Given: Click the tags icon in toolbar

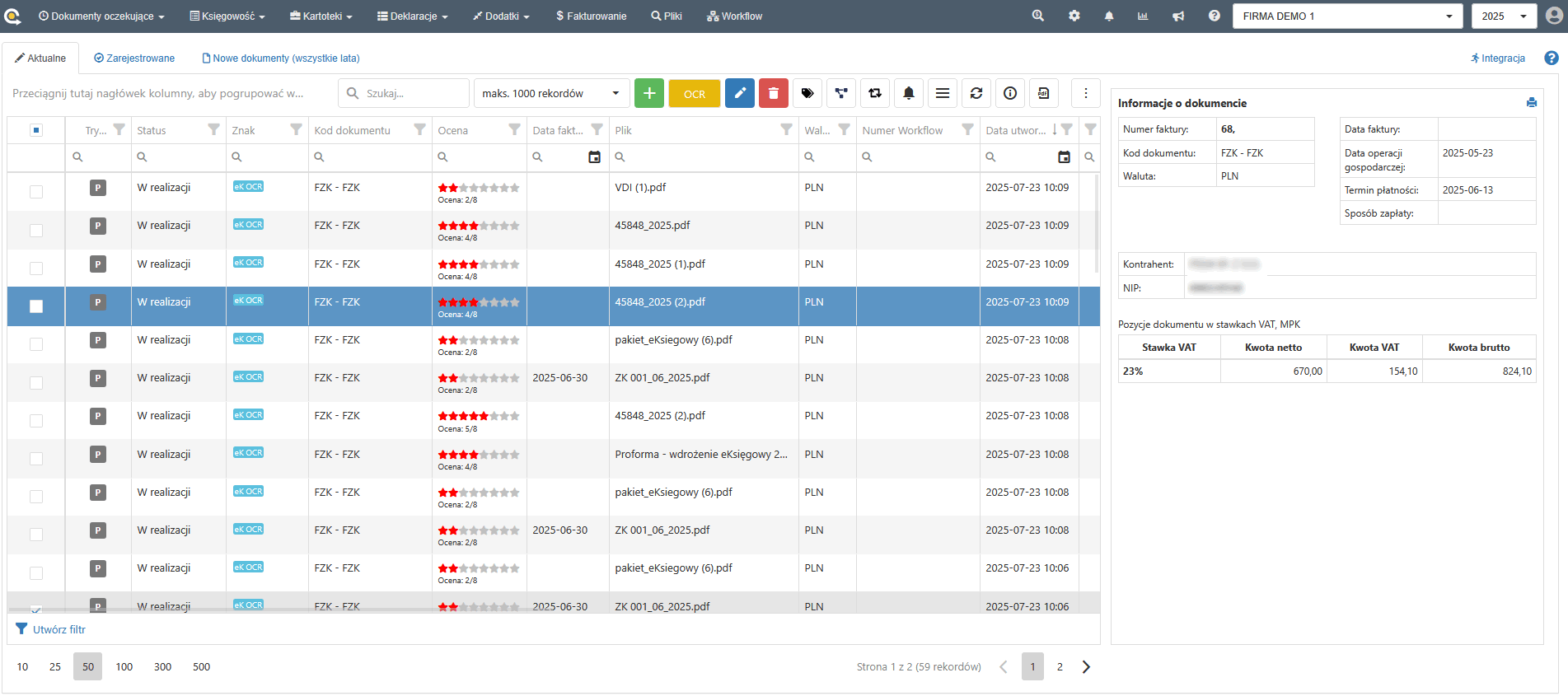Looking at the screenshot, I should [807, 94].
